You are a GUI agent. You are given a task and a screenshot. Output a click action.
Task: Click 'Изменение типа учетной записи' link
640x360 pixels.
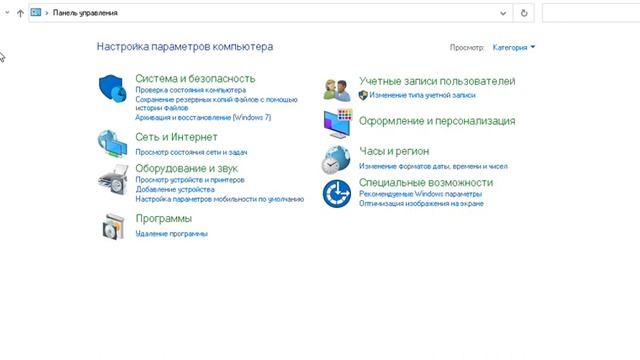coord(422,95)
